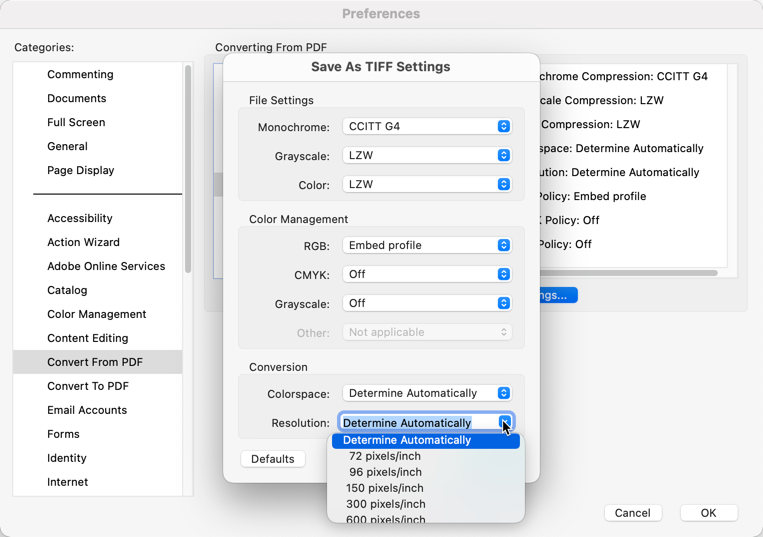Screen dimensions: 763x537
Task: Click the Defaults button
Action: point(272,459)
